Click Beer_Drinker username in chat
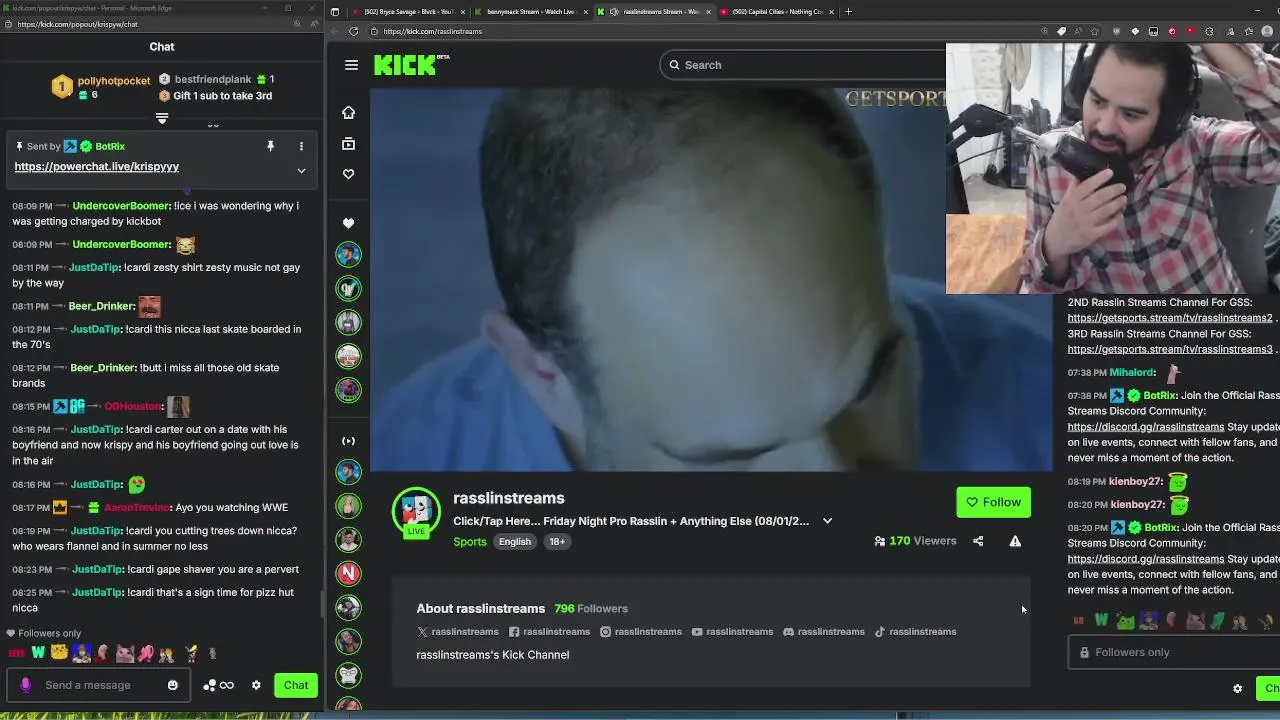 tap(102, 307)
